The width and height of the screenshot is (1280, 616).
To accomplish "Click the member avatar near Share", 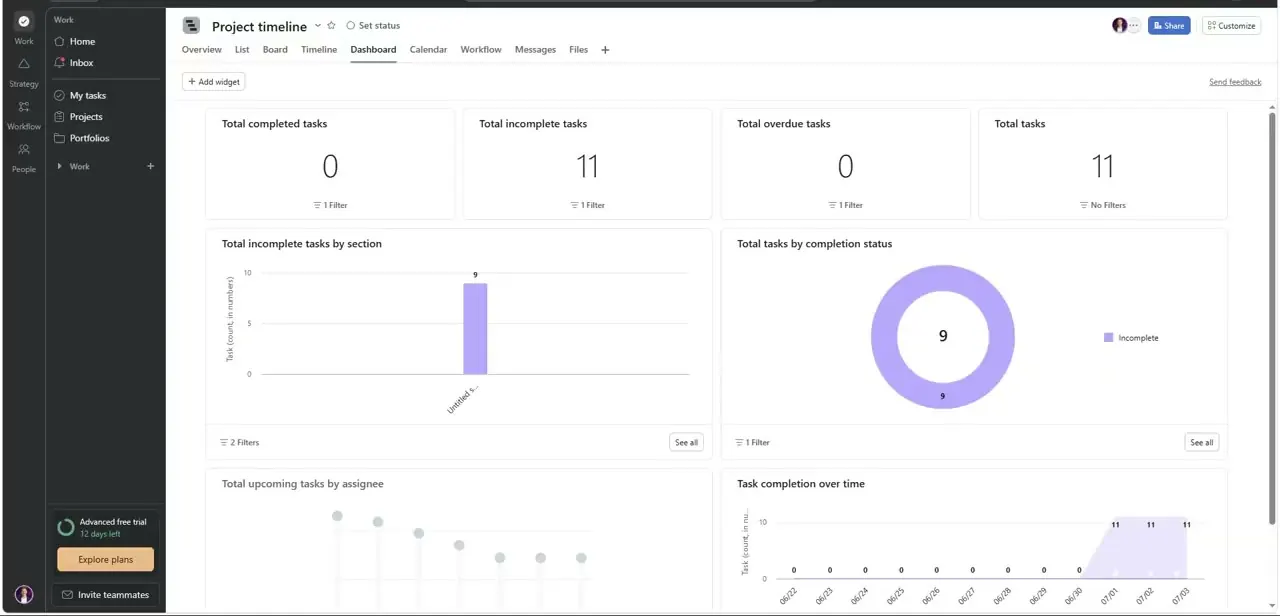I will click(x=1119, y=26).
